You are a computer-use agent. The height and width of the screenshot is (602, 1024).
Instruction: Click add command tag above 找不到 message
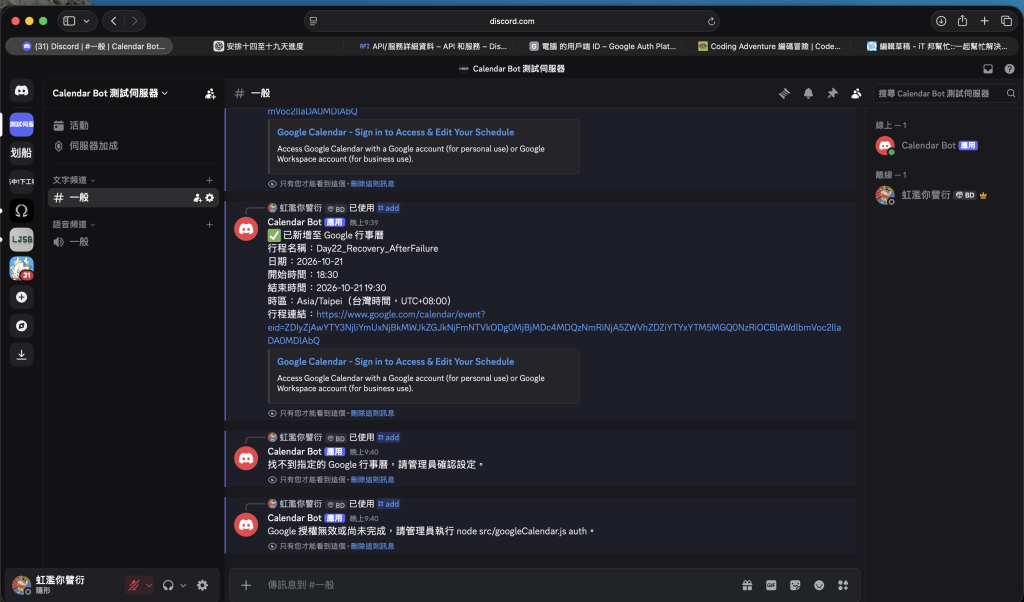pyautogui.click(x=389, y=437)
